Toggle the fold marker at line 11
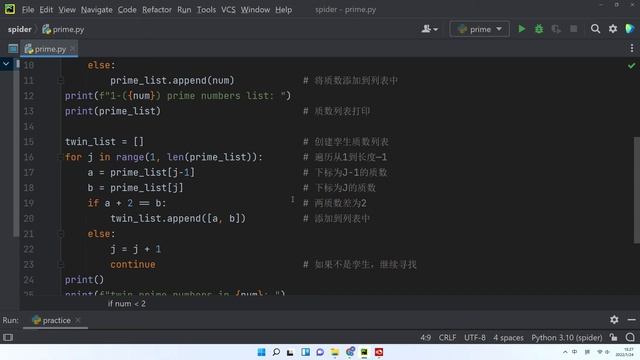Viewport: 640px width, 360px height. [60, 80]
